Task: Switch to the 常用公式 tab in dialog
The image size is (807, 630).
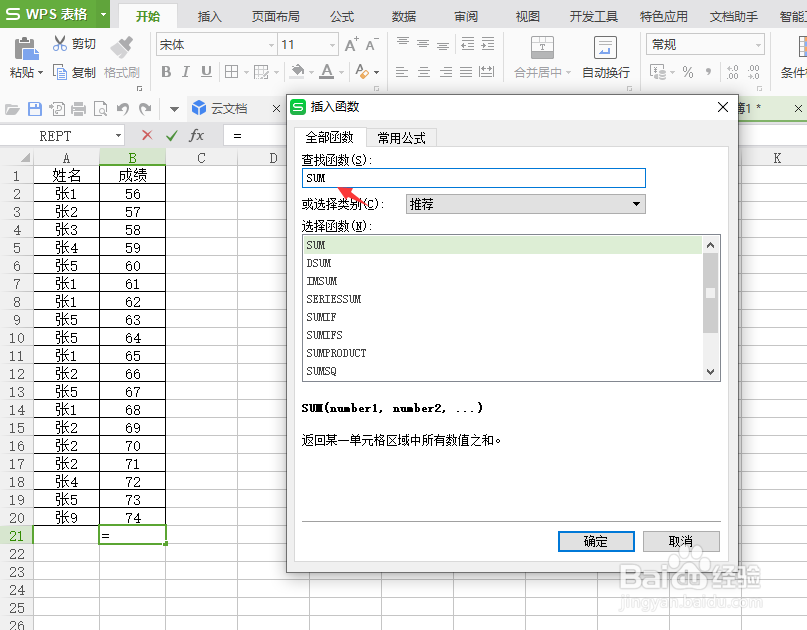Action: coord(401,139)
